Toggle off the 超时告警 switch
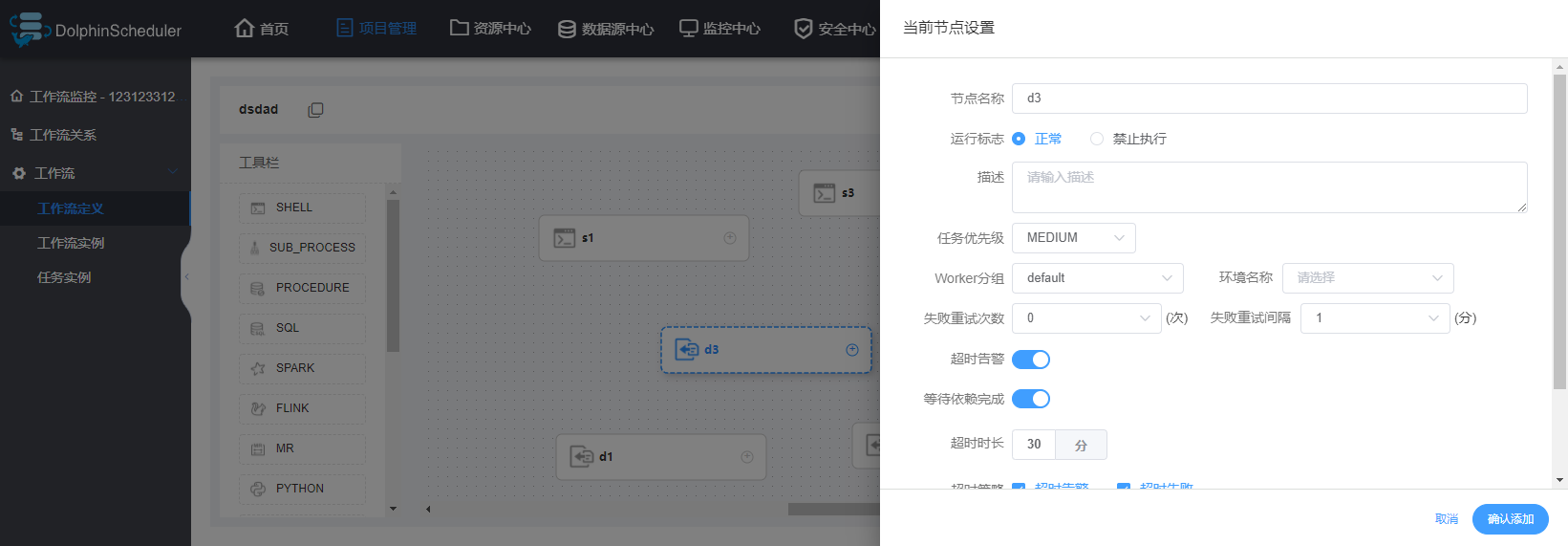The image size is (1568, 546). pos(1031,360)
